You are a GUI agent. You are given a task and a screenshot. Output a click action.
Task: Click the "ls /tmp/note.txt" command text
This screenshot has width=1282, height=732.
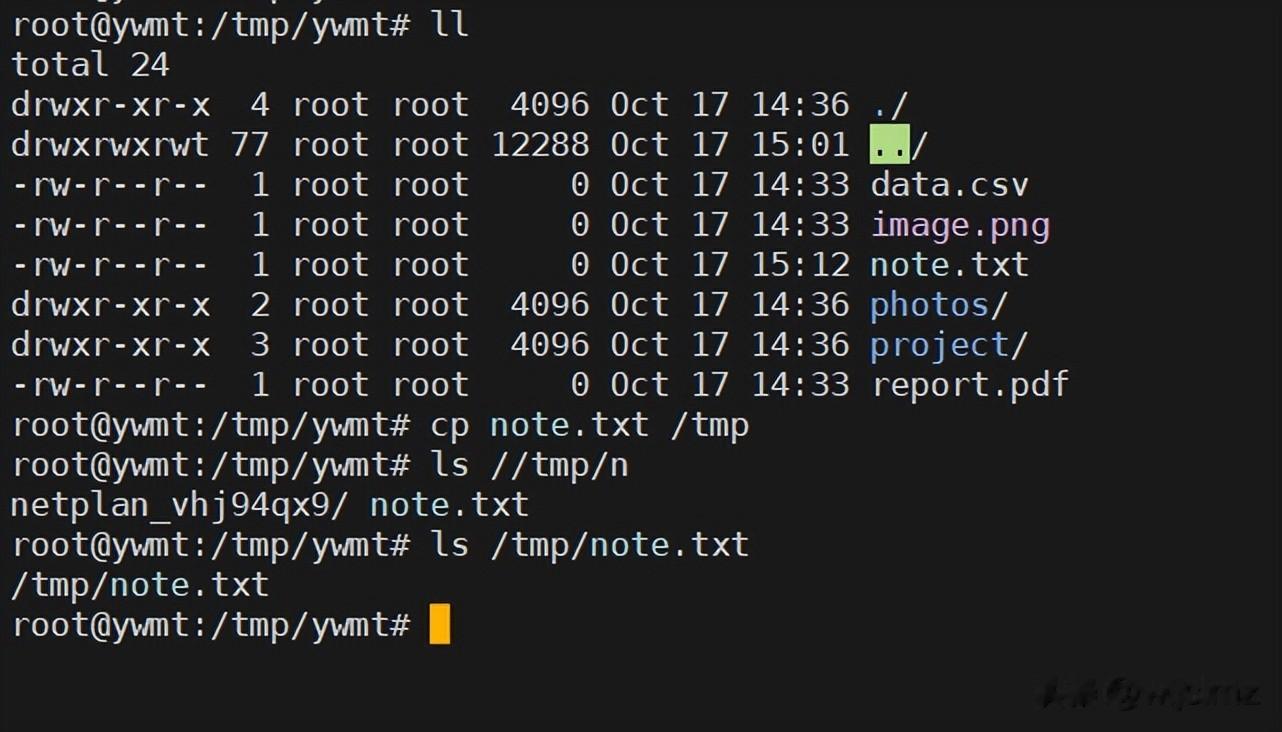pos(589,545)
